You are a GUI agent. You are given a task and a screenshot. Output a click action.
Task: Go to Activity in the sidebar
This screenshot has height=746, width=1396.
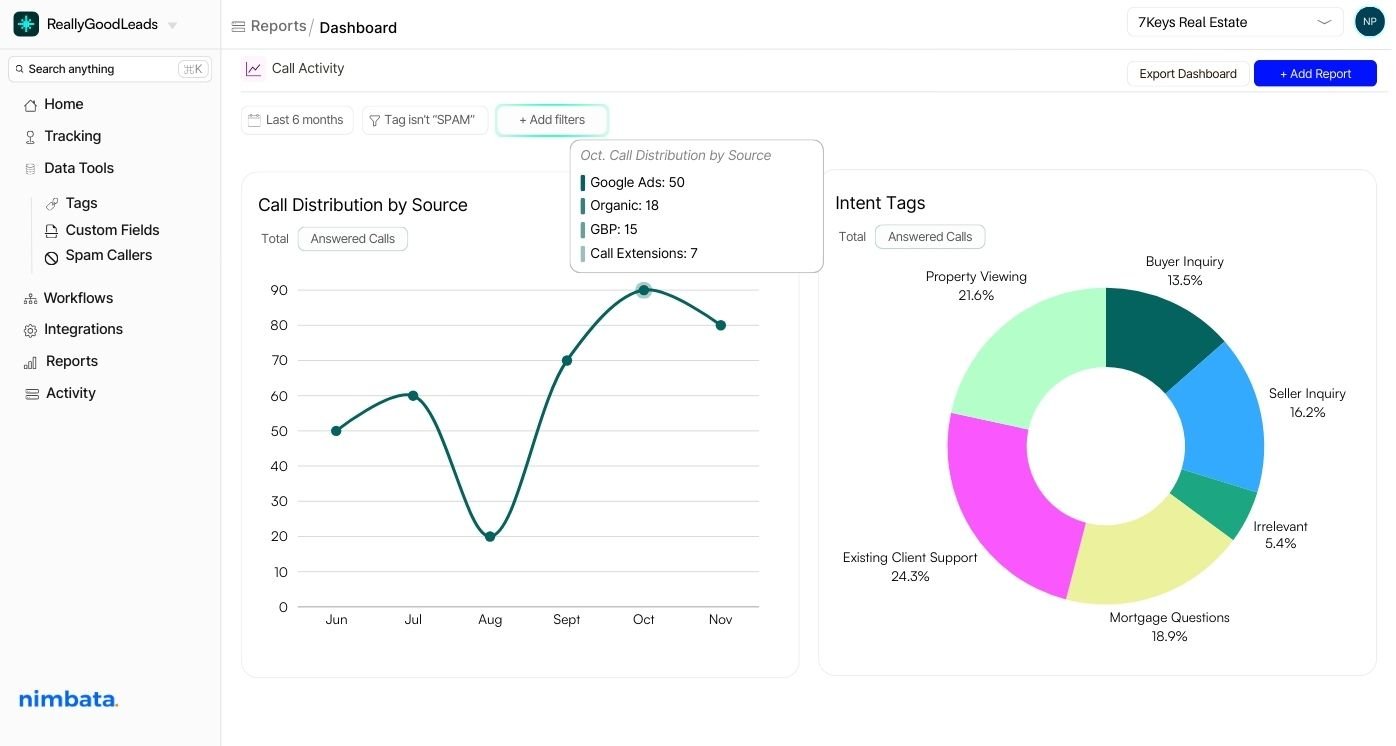[x=70, y=394]
